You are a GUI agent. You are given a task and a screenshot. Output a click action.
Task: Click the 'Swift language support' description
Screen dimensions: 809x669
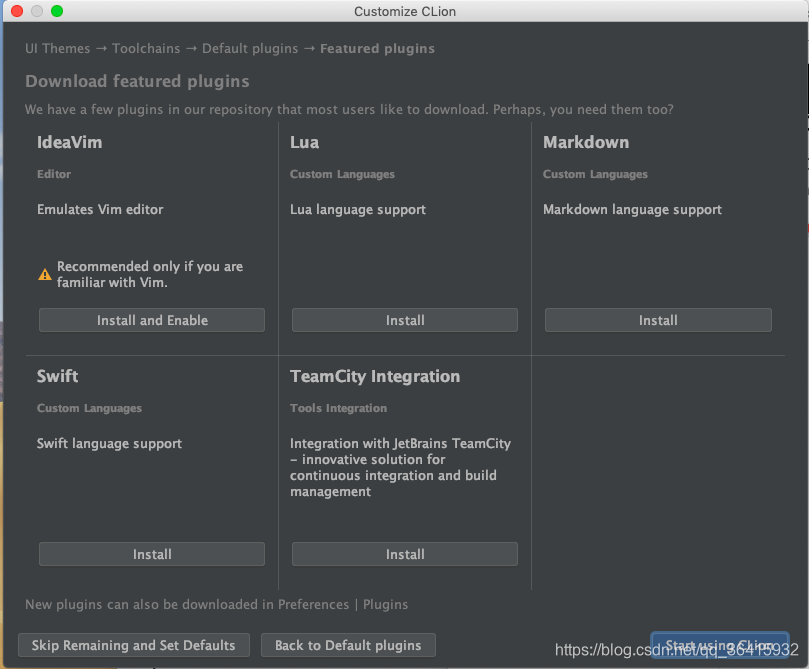coord(109,444)
